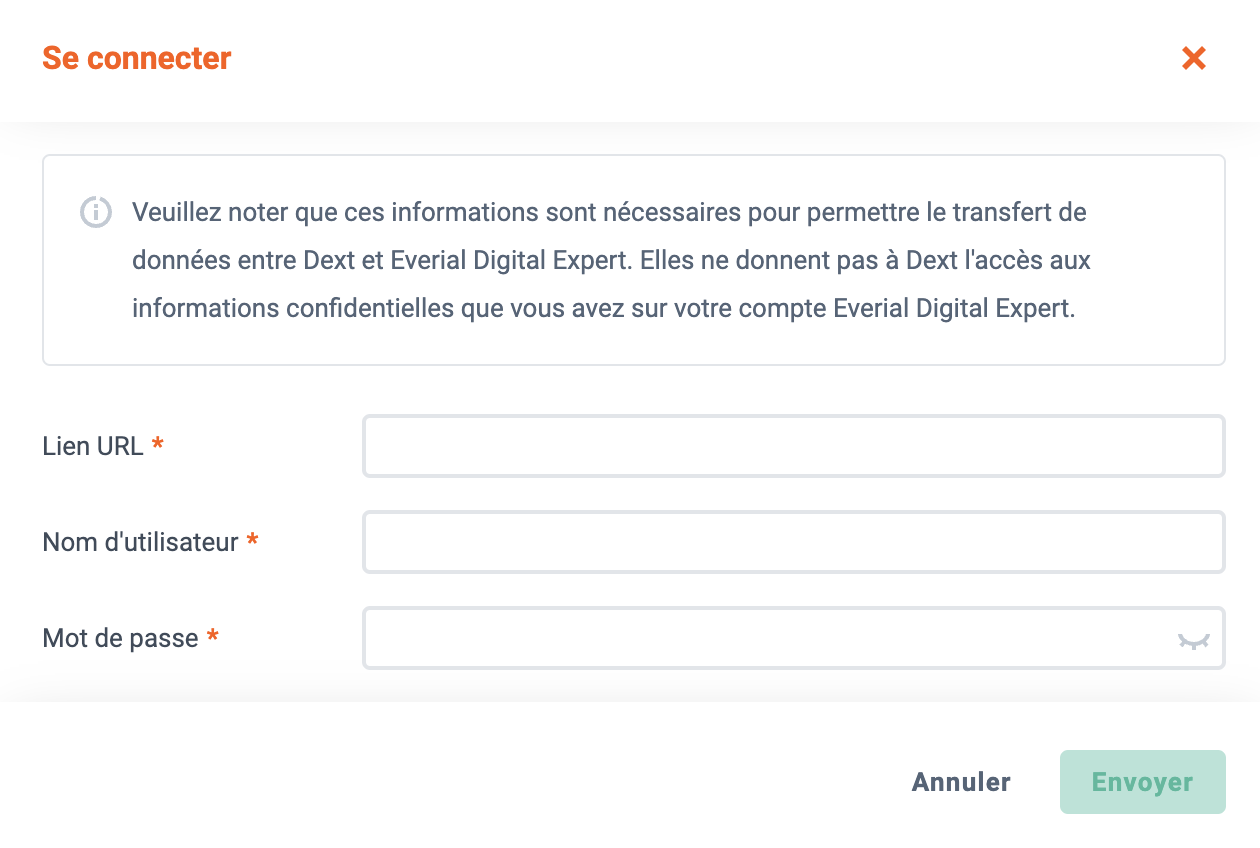Click the notice line starting 'Veuillez noter'
Viewport: 1260px width, 848px height.
(609, 212)
